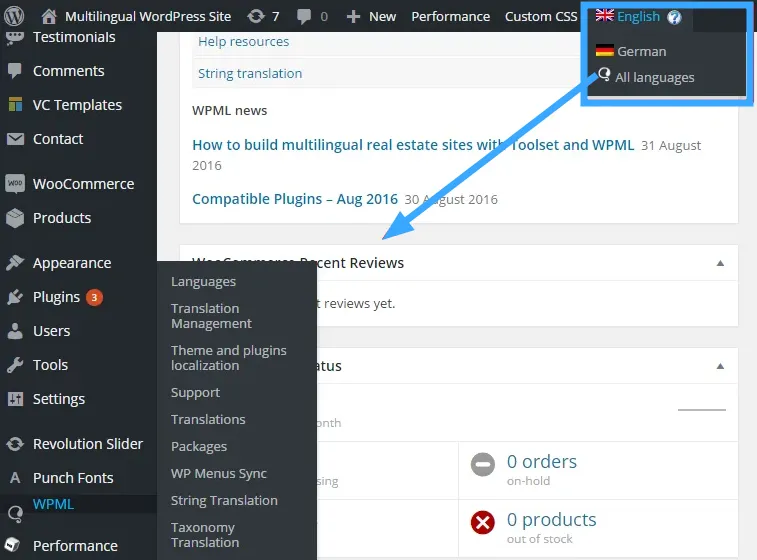757x560 pixels.
Task: Open Translation Management in the WPML submenu
Action: coord(211,316)
